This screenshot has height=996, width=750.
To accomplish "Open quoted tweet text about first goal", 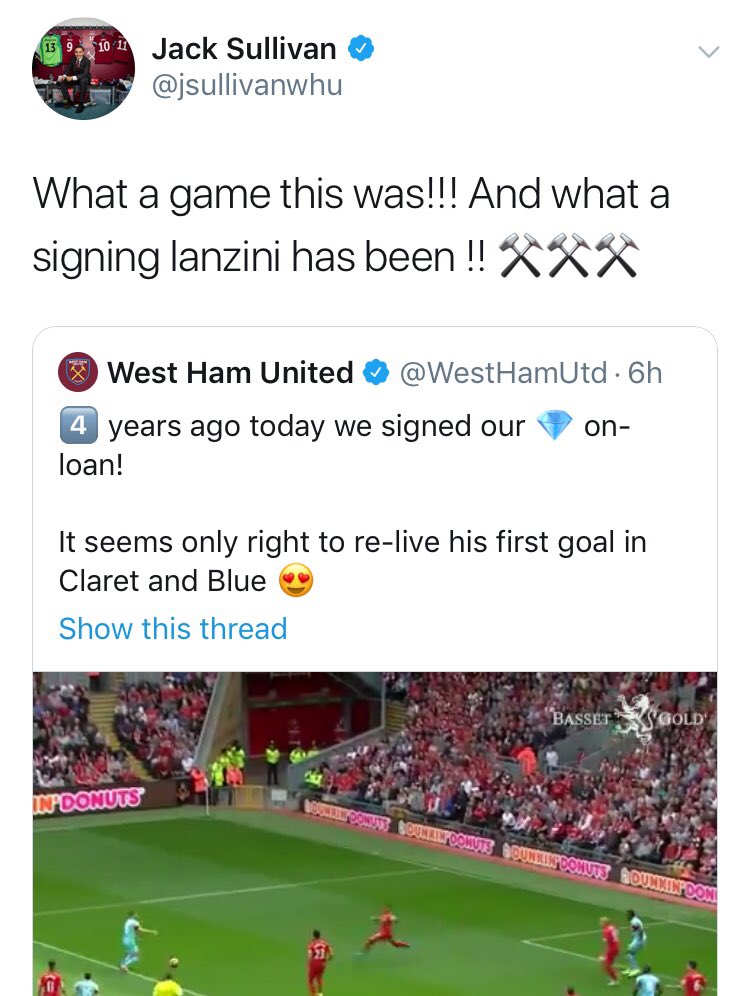I will (x=352, y=562).
